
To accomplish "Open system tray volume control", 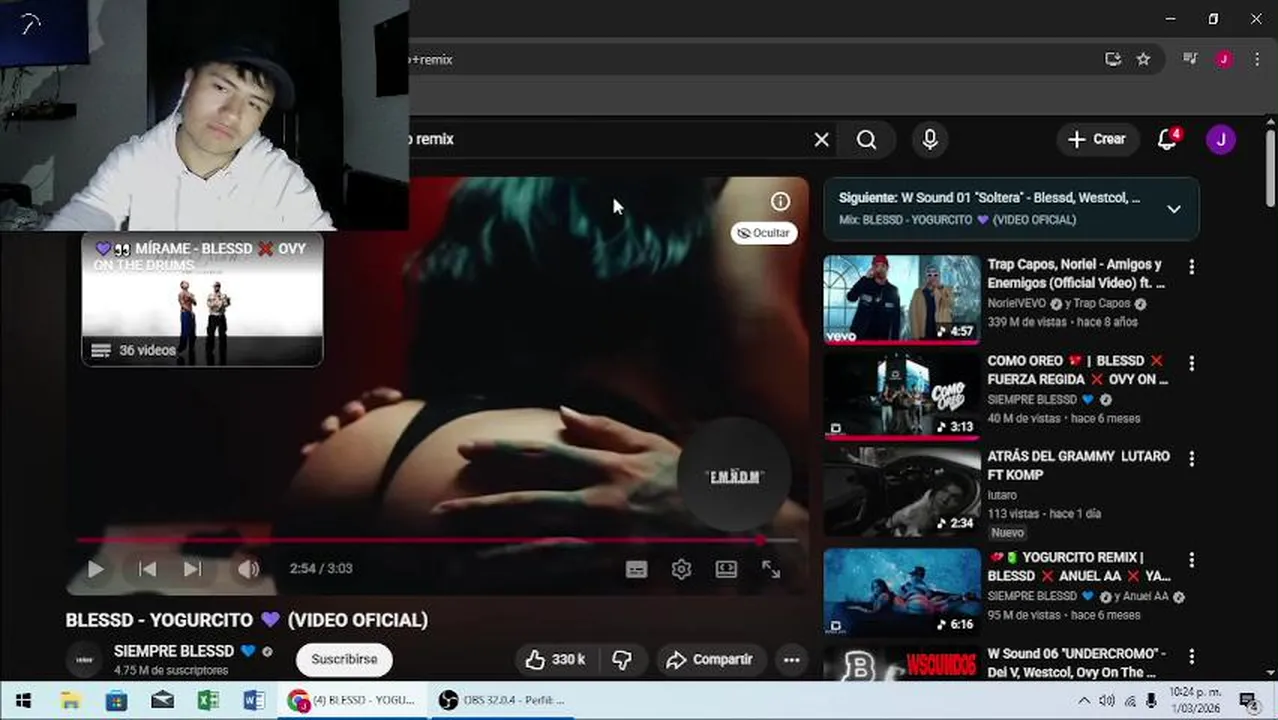I will click(x=1107, y=701).
